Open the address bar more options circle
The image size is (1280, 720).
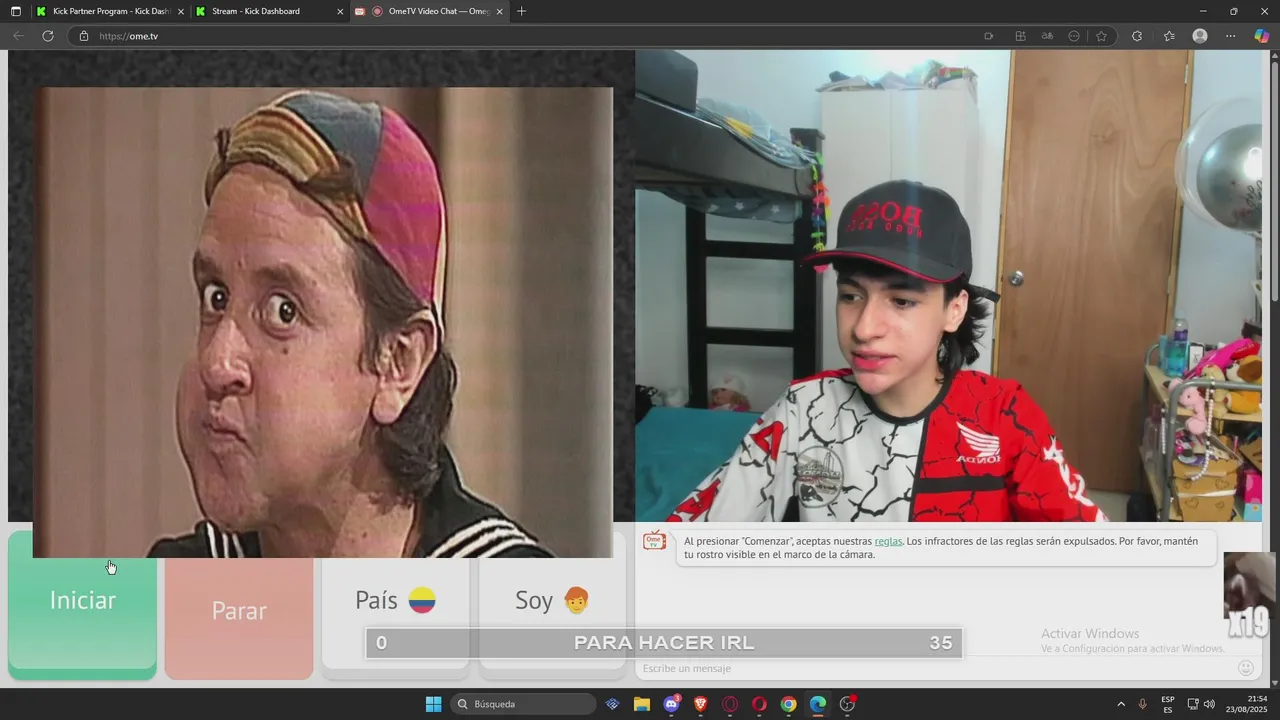(x=1074, y=36)
